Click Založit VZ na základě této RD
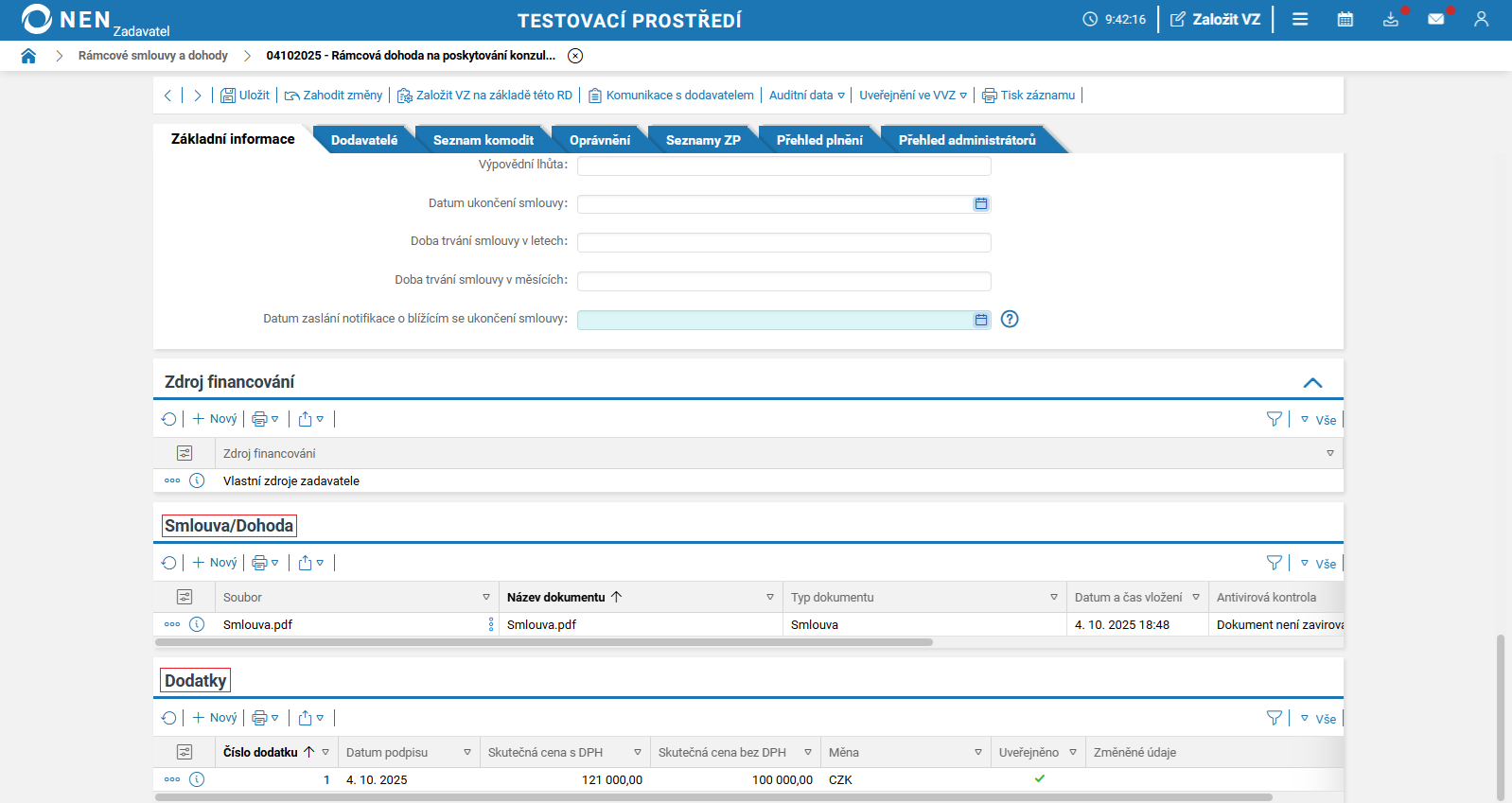 click(x=484, y=96)
